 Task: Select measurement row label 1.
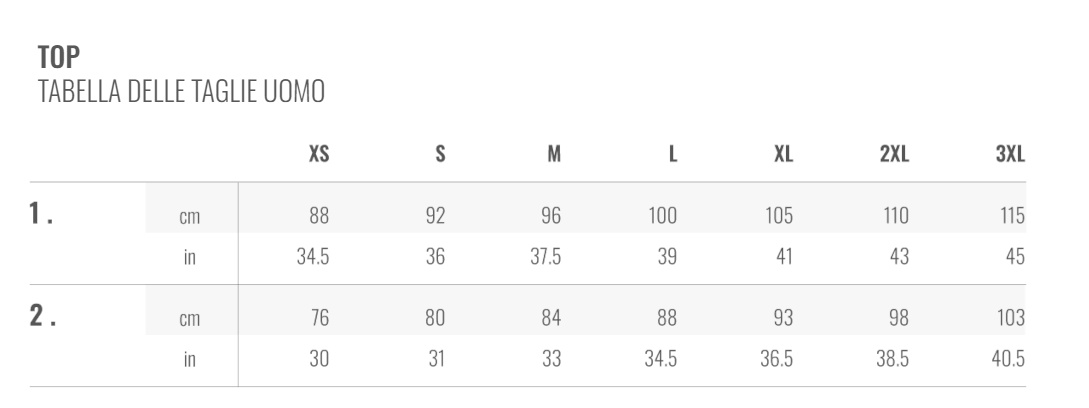click(41, 213)
